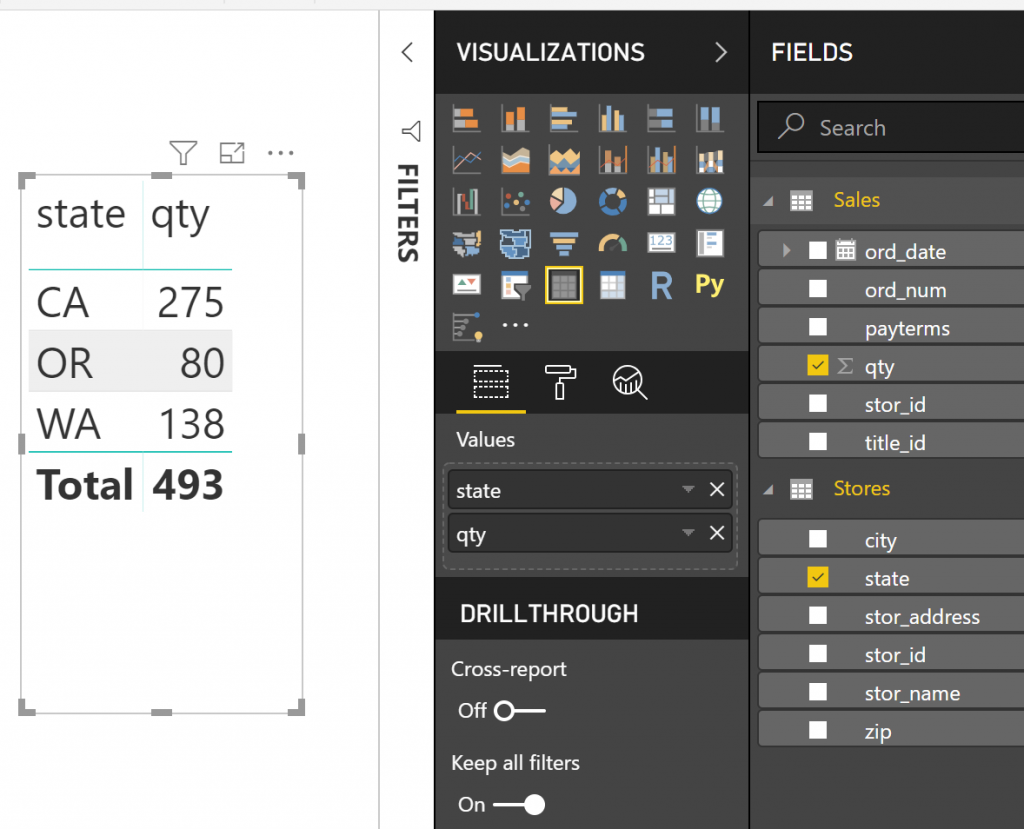The height and width of the screenshot is (829, 1024).
Task: Remove qty from Values well
Action: pyautogui.click(x=717, y=534)
